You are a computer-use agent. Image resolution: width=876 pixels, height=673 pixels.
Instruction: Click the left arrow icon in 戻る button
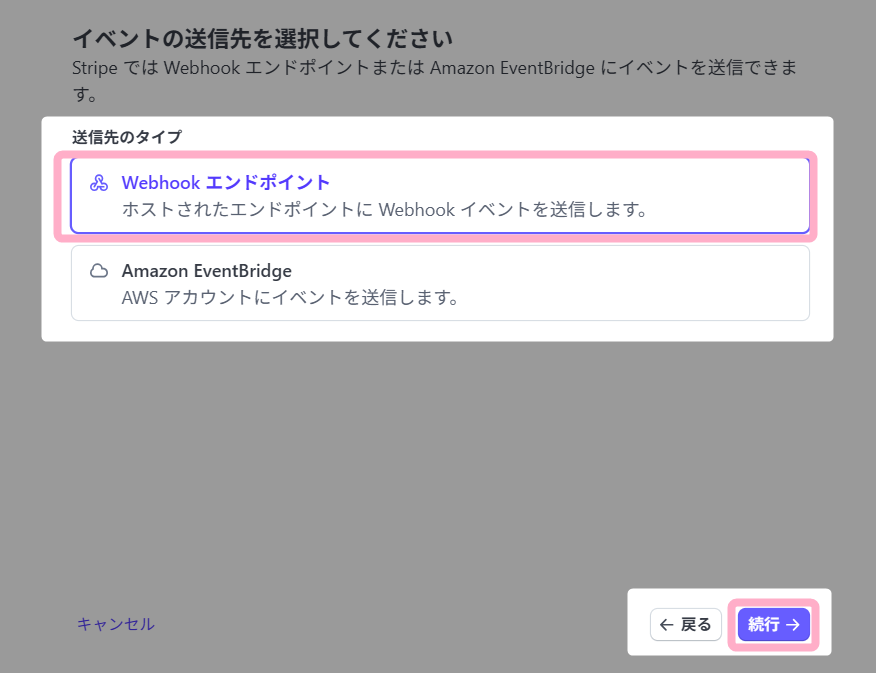click(x=667, y=625)
